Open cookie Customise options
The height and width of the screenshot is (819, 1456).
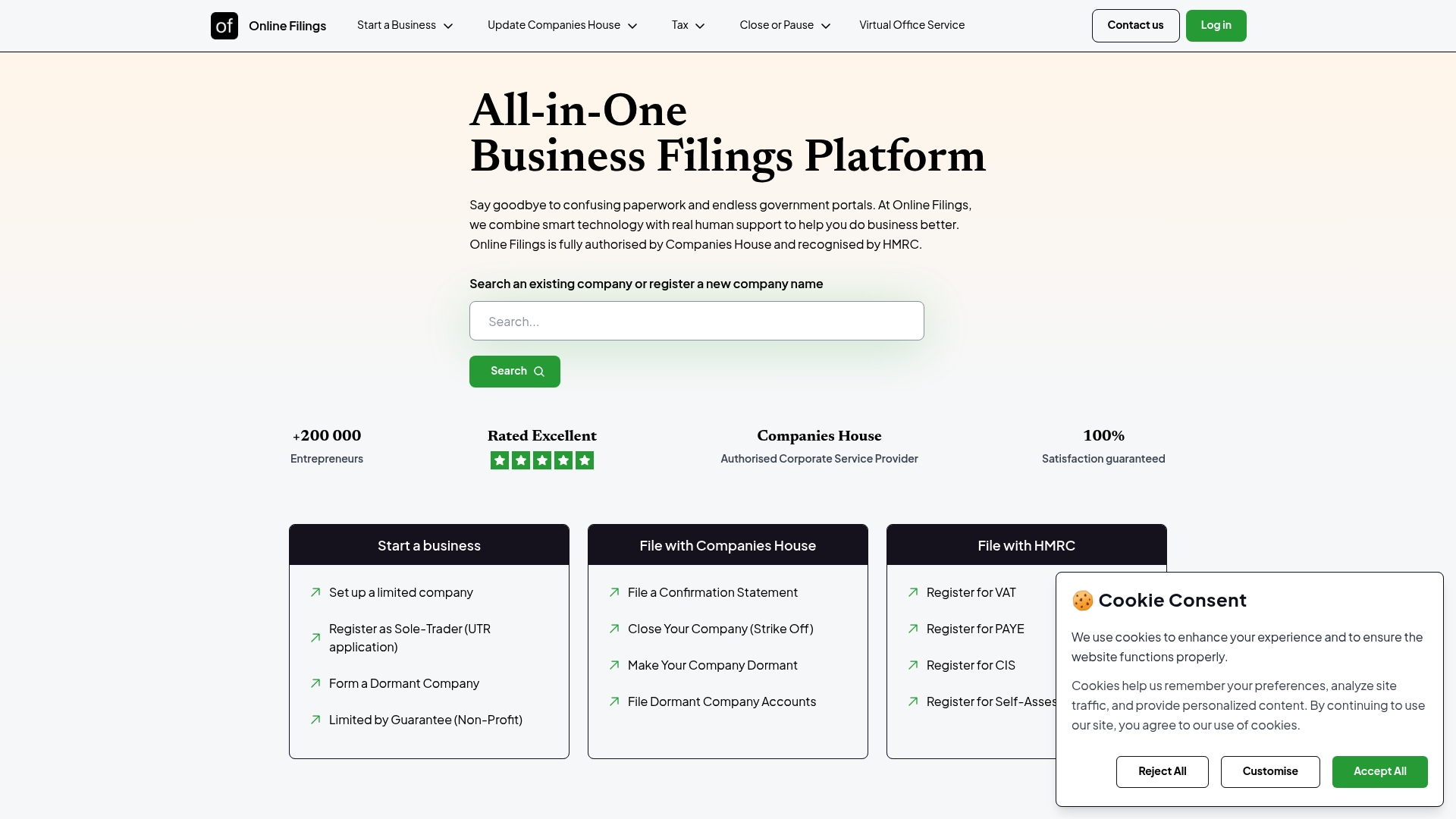click(x=1270, y=772)
